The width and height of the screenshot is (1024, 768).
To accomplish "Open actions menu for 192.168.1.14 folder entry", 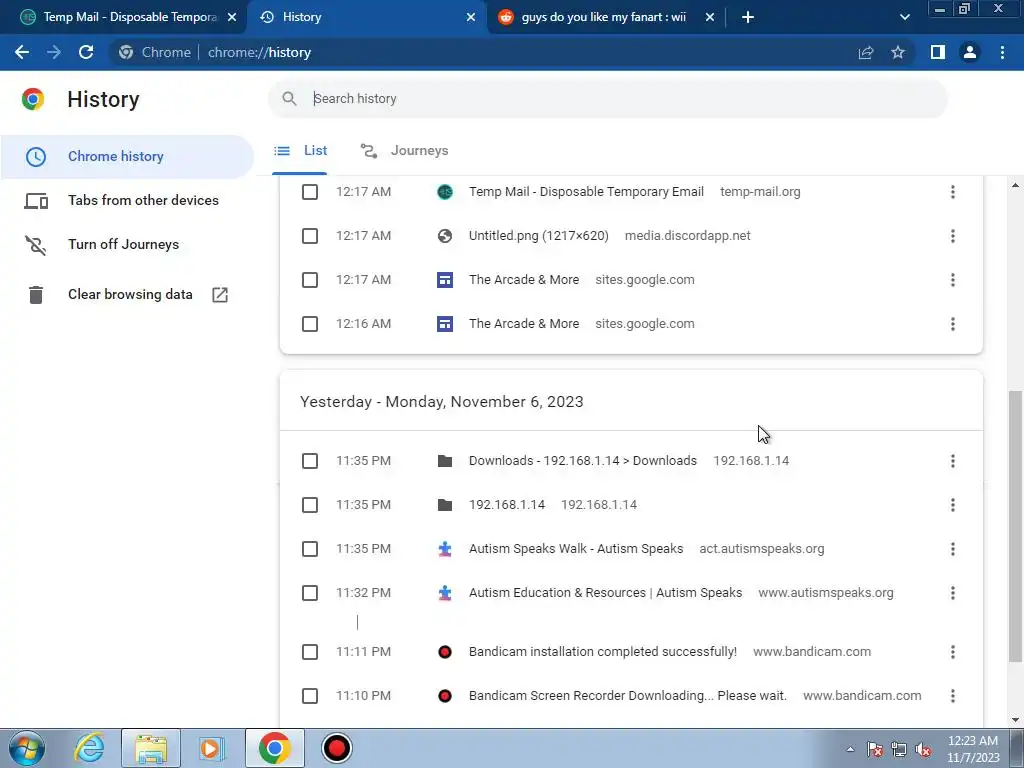I will (x=953, y=505).
